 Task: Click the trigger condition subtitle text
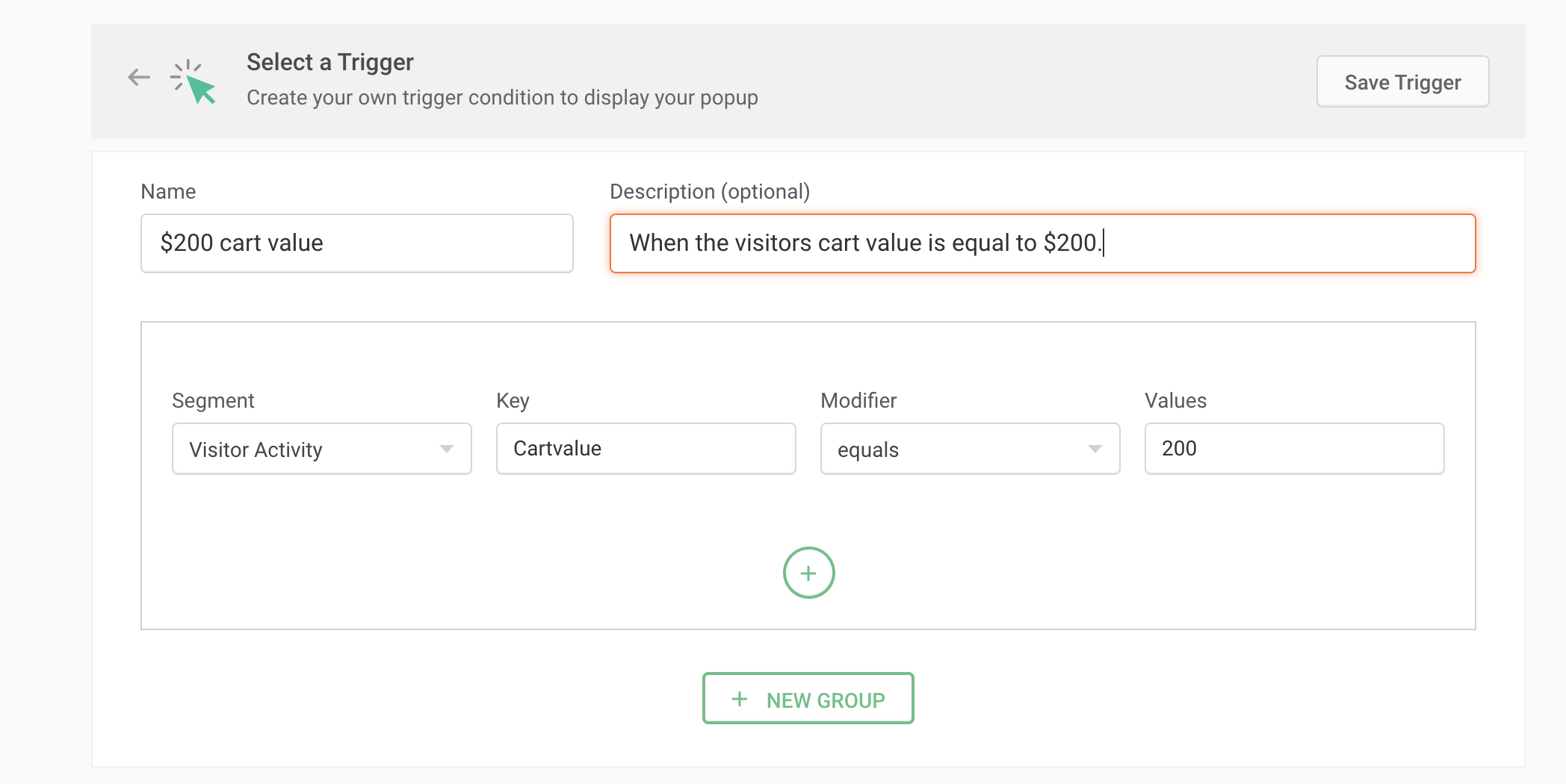[x=502, y=98]
